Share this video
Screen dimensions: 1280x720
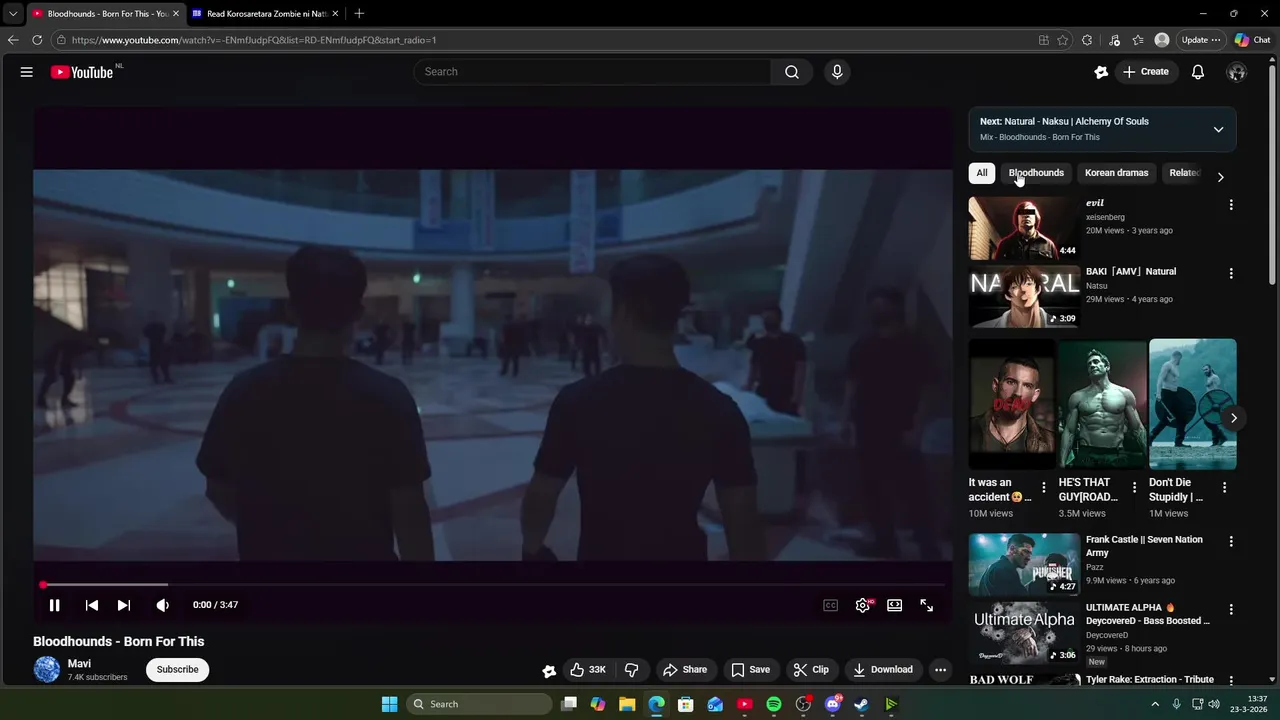(685, 670)
